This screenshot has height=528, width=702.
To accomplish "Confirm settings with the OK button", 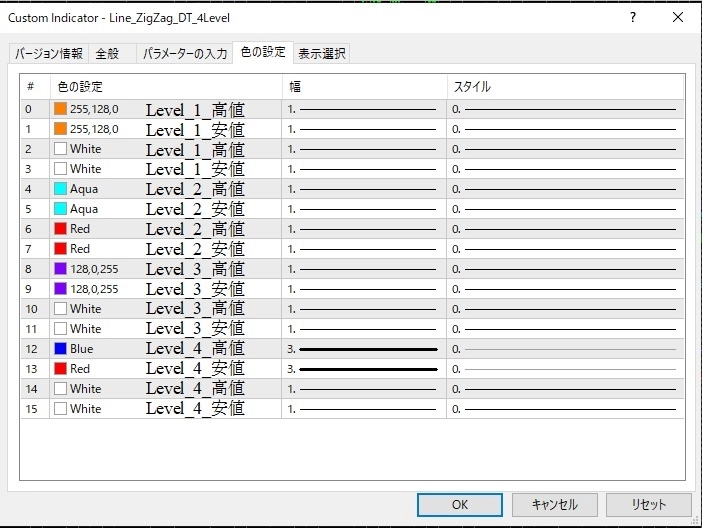I will tap(460, 505).
